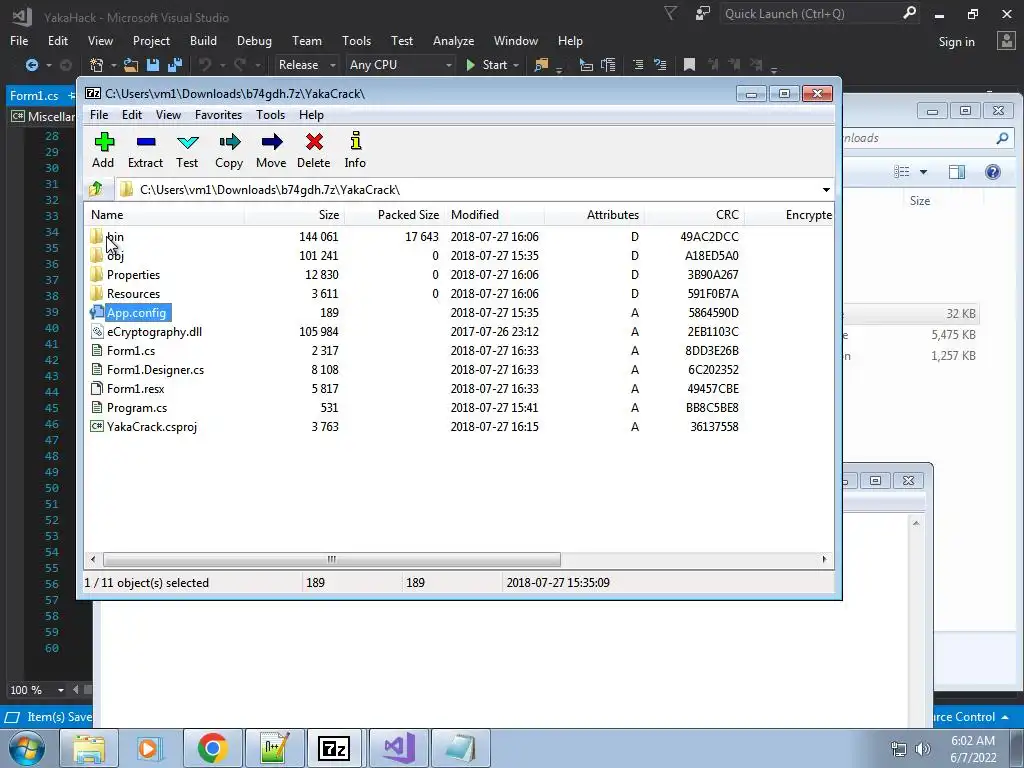Click Navigate Backward in Visual Studio
Image resolution: width=1024 pixels, height=768 pixels.
point(31,65)
